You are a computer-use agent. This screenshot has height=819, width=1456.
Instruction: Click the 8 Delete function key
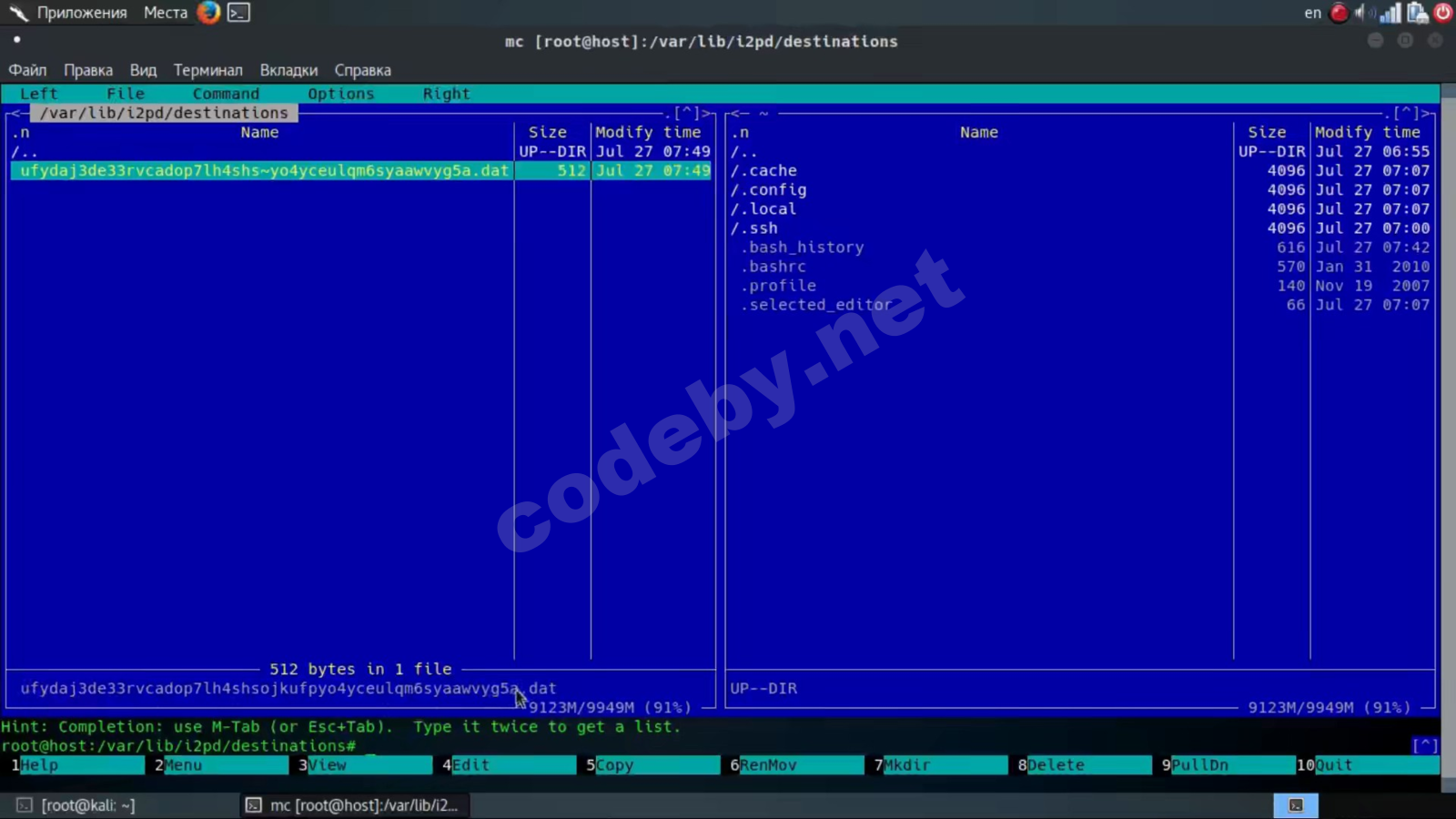click(x=1085, y=765)
